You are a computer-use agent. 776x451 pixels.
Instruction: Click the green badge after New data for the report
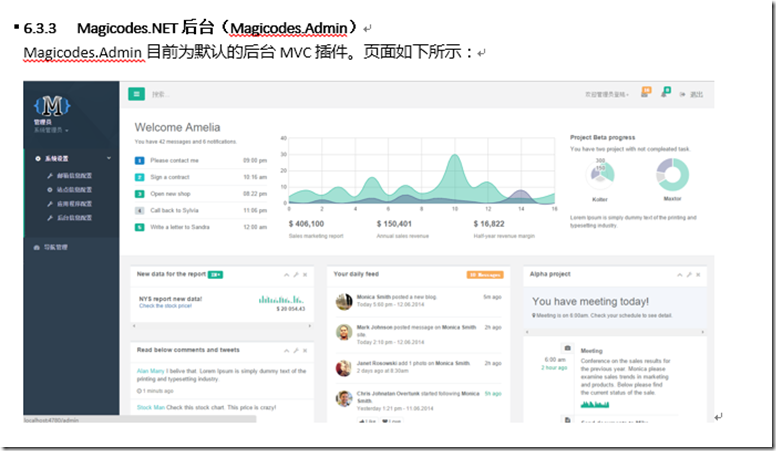215,275
